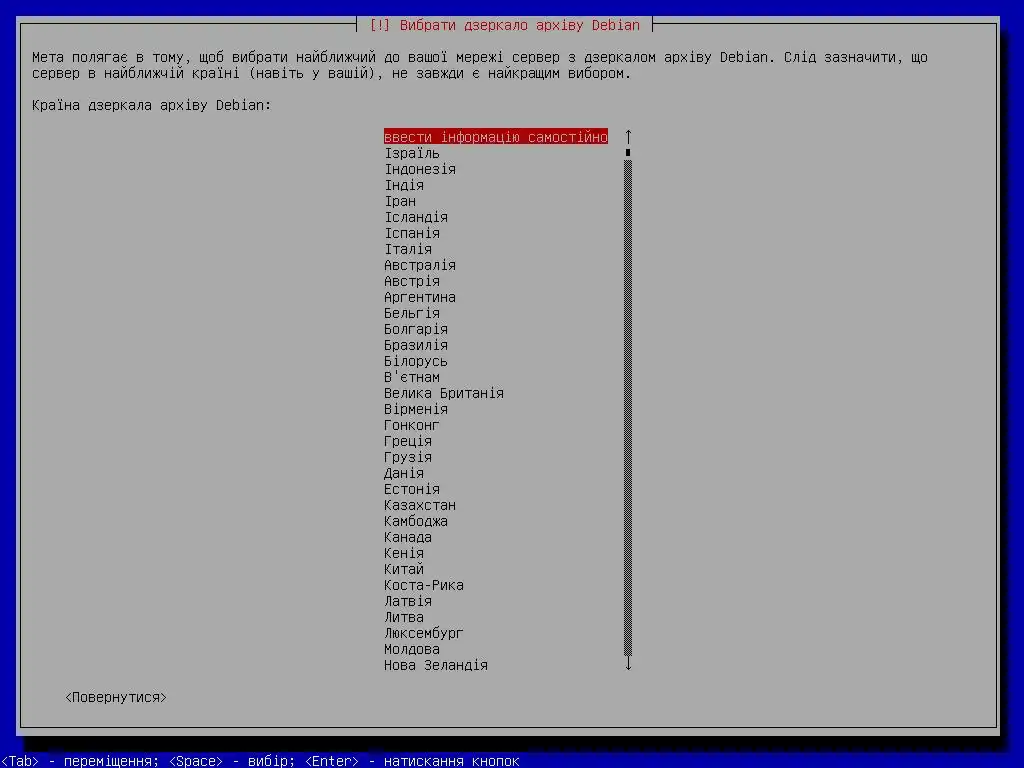Pick Індія as mirror country

pos(404,185)
